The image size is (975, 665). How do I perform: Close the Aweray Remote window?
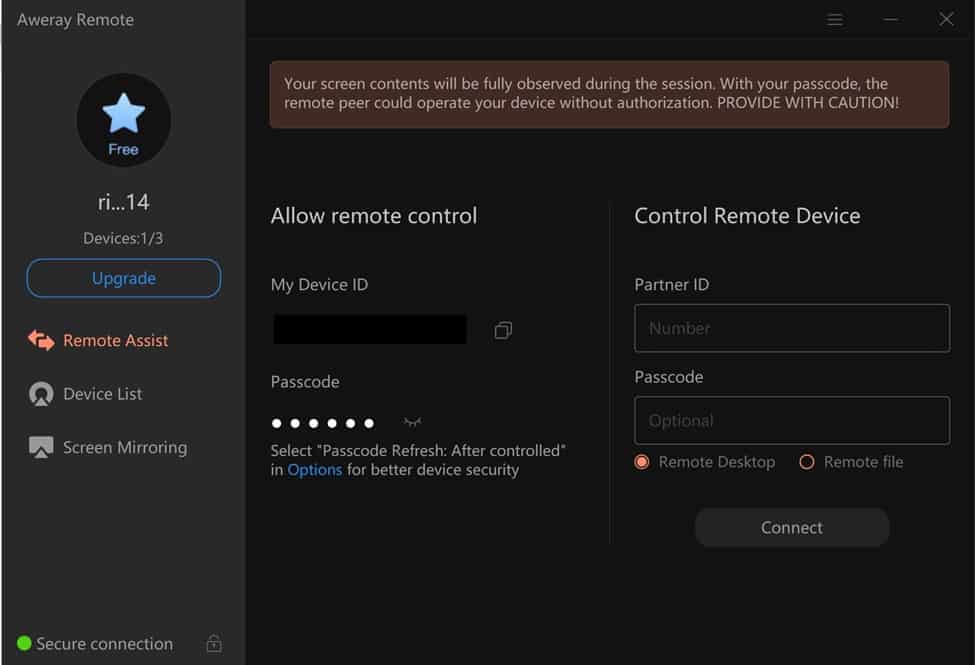click(946, 19)
